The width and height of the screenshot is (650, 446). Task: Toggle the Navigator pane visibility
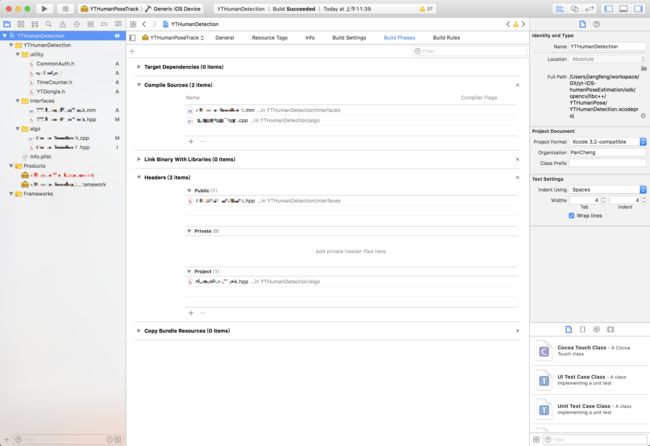pyautogui.click(x=608, y=9)
